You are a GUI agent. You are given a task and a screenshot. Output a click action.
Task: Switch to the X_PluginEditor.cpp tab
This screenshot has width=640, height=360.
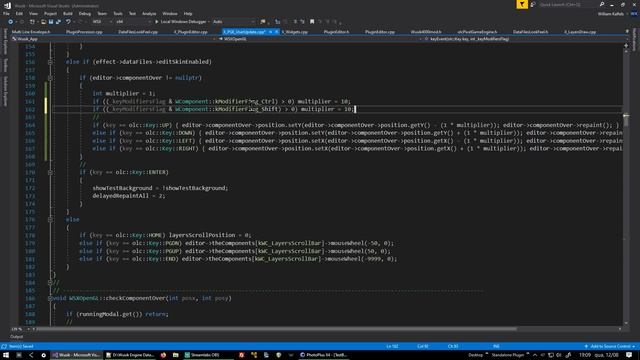coord(191,32)
